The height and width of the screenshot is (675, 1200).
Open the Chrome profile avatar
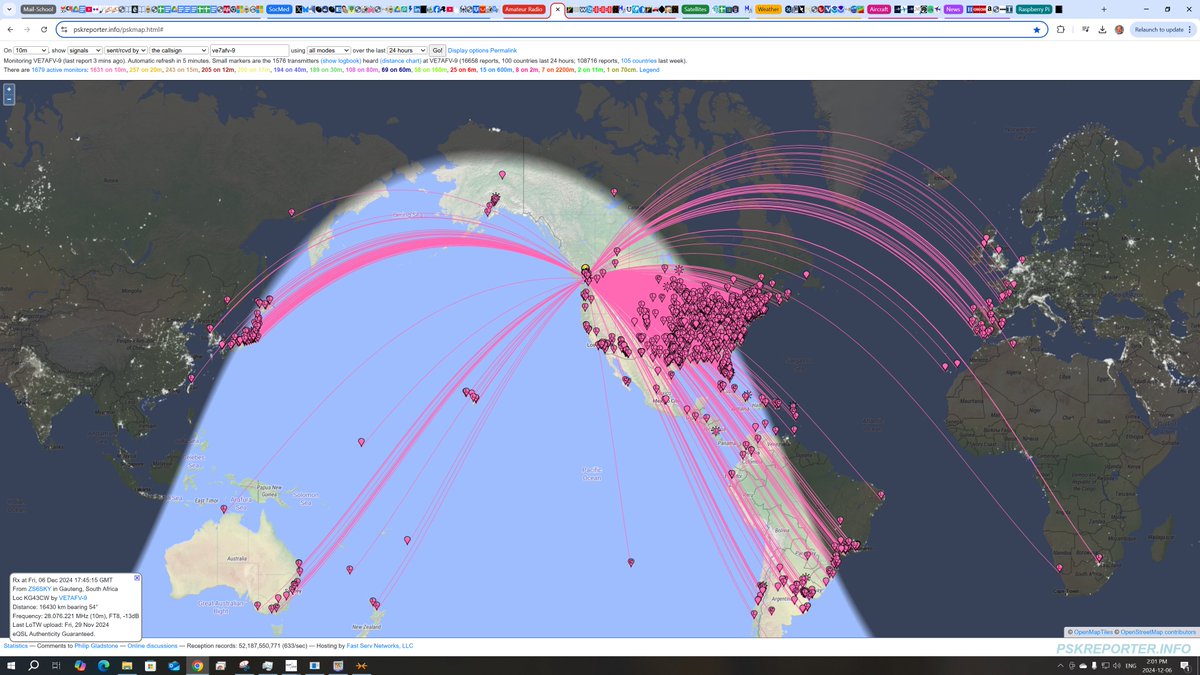(x=1119, y=30)
